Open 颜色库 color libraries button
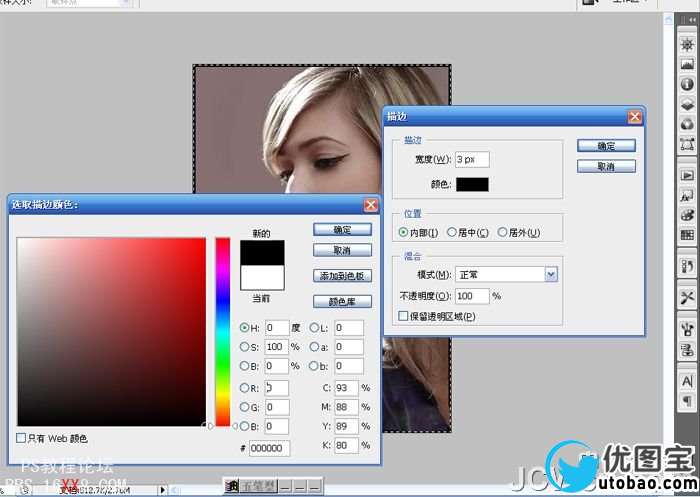 pyautogui.click(x=342, y=302)
